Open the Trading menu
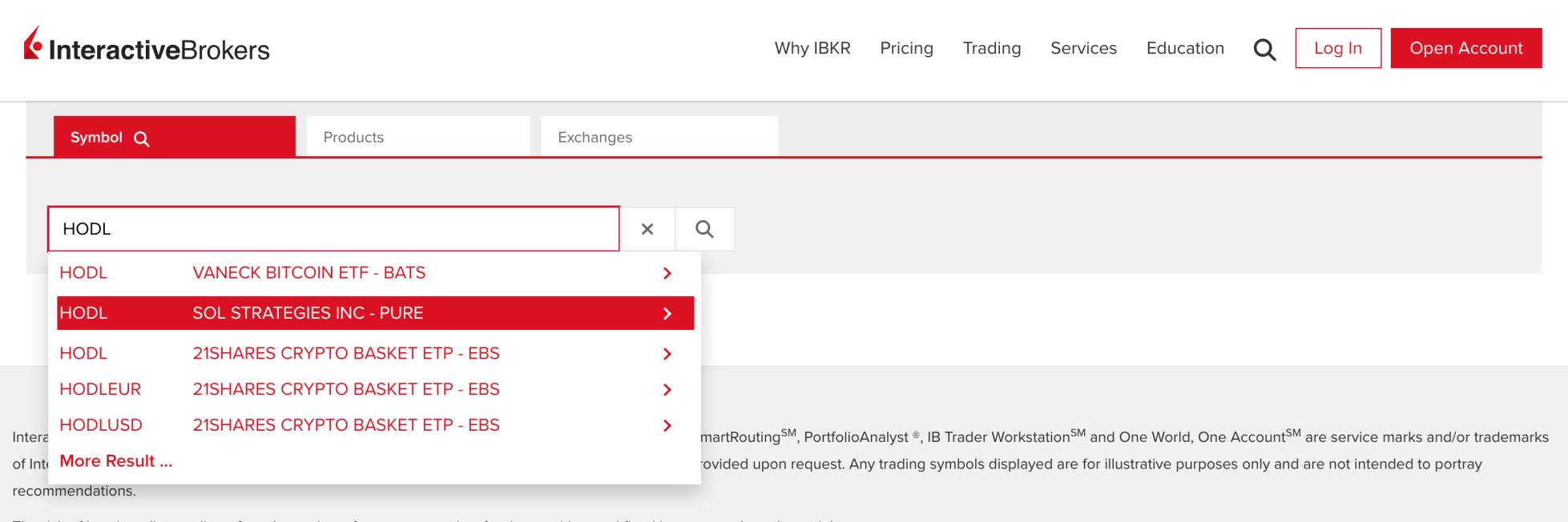Viewport: 1568px width, 522px height. click(992, 48)
